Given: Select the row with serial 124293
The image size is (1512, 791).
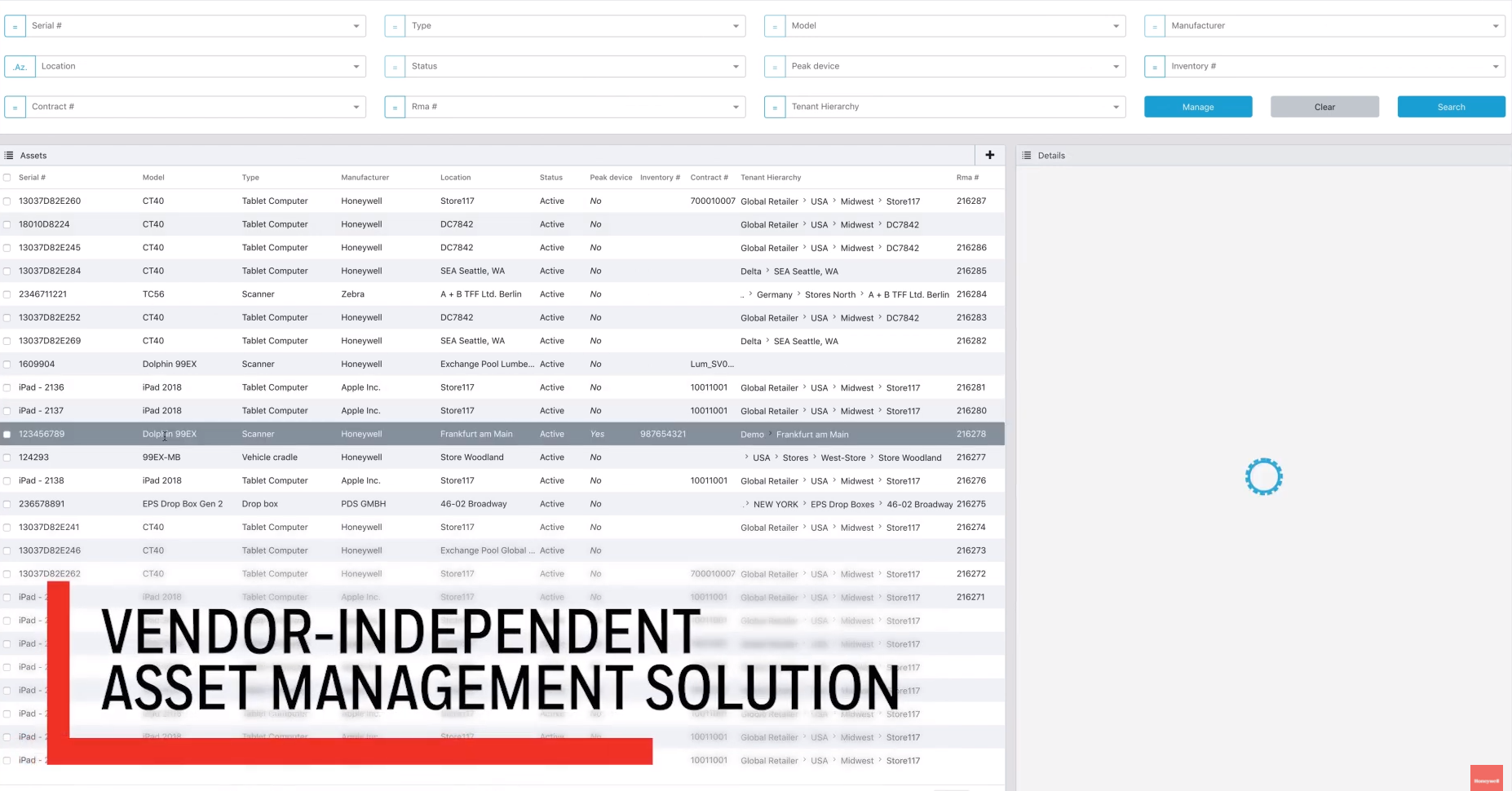Looking at the screenshot, I should tap(502, 457).
